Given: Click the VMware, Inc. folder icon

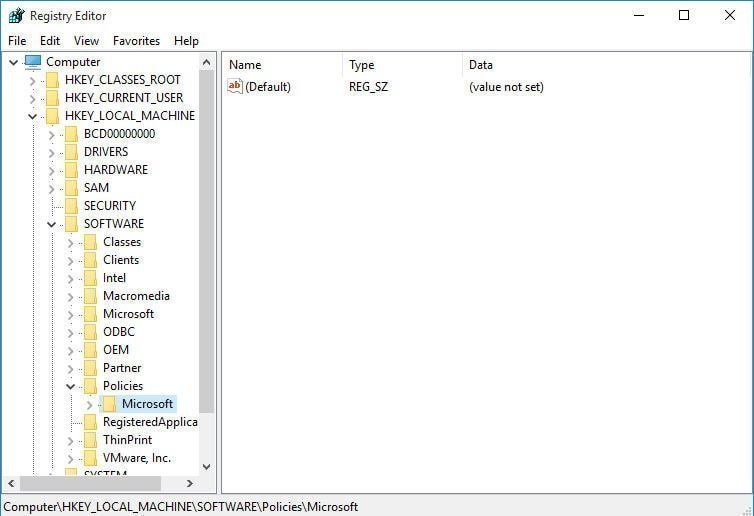Looking at the screenshot, I should 90,458.
